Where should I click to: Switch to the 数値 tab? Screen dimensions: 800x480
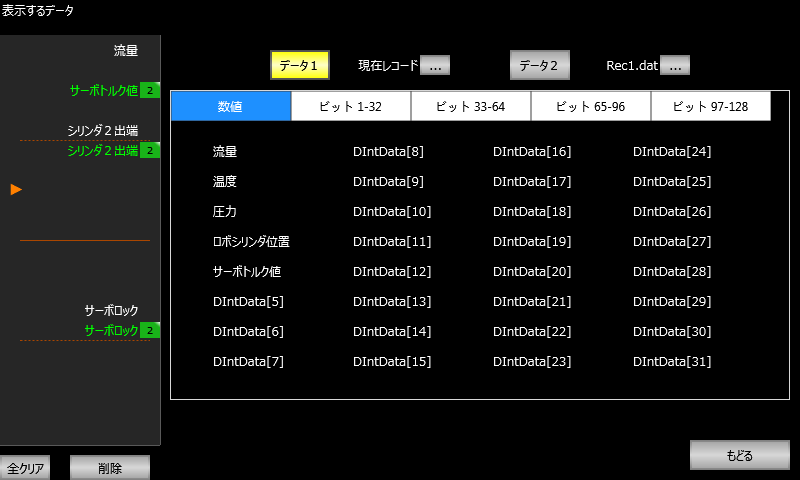click(x=231, y=106)
